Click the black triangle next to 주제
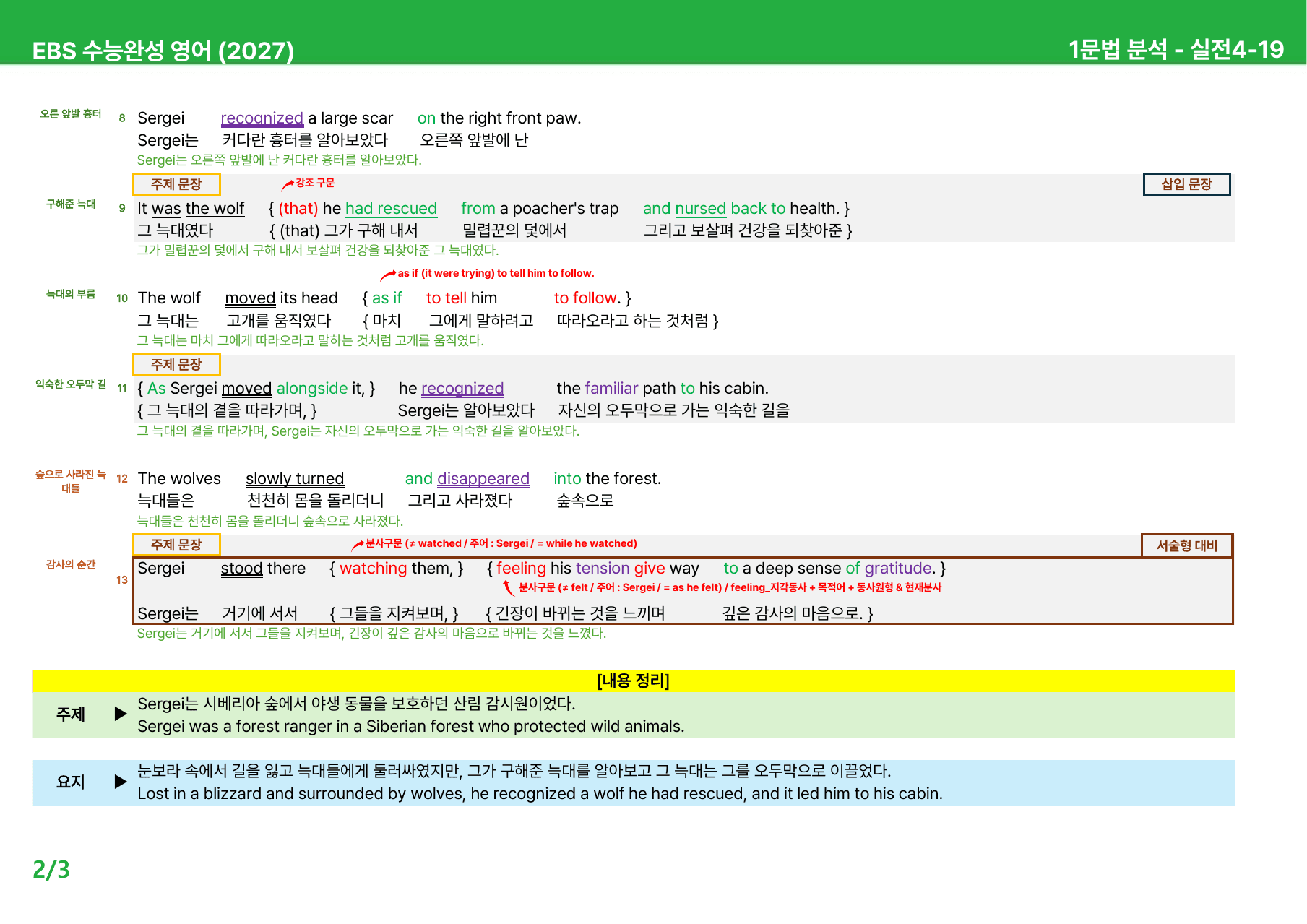This screenshot has width=1307, height=924. click(x=121, y=714)
